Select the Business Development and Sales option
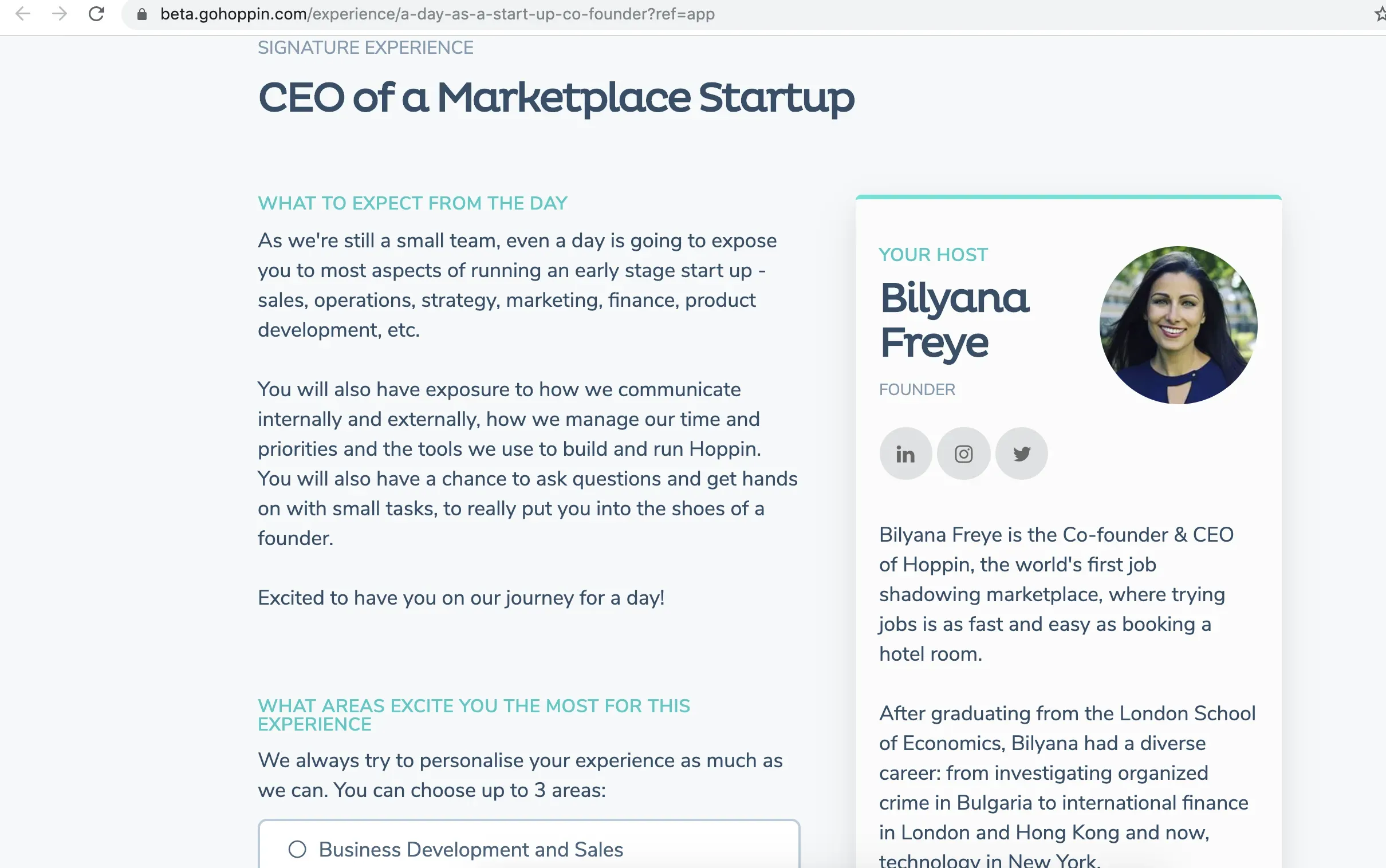 [297, 849]
